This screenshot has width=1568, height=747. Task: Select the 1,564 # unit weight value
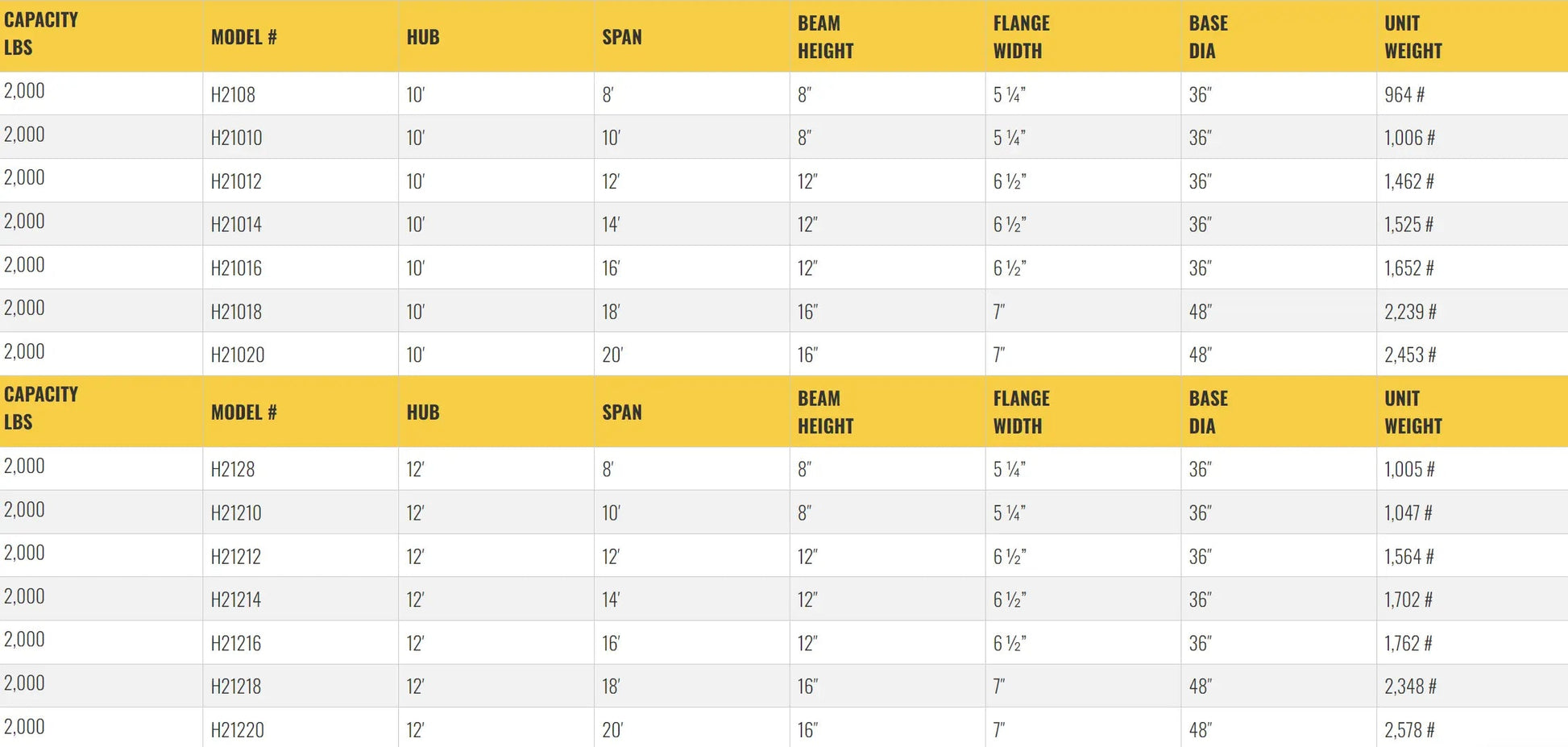(x=1409, y=556)
